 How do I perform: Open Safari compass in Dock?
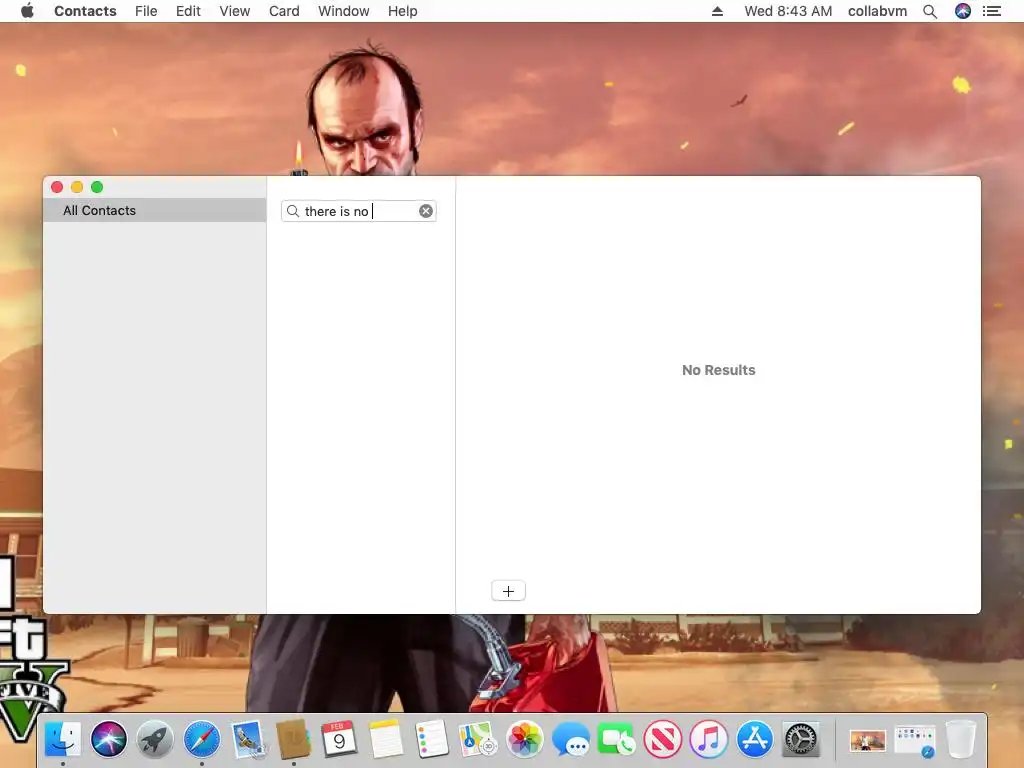pos(201,739)
